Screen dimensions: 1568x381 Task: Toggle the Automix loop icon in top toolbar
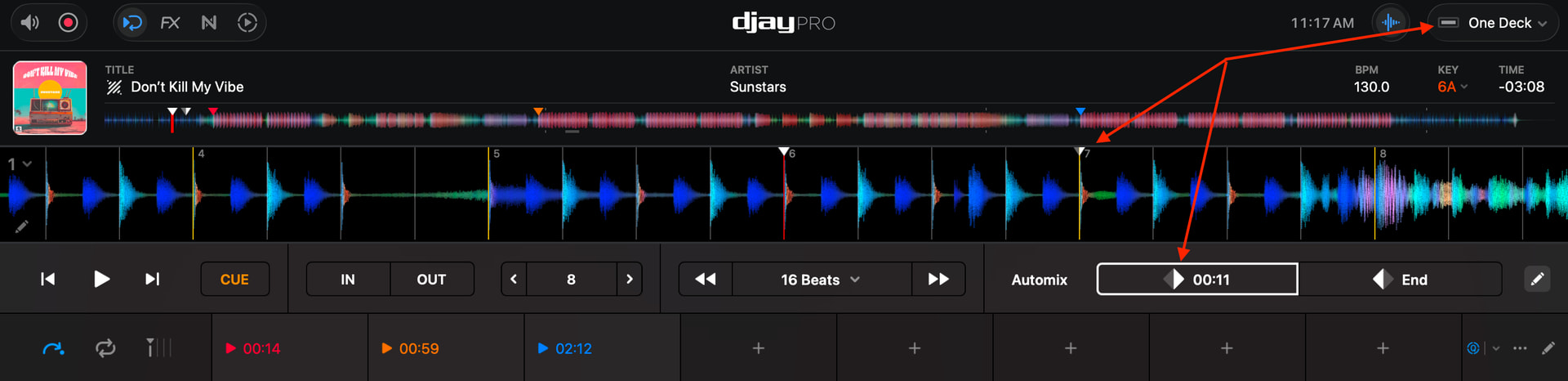click(132, 23)
